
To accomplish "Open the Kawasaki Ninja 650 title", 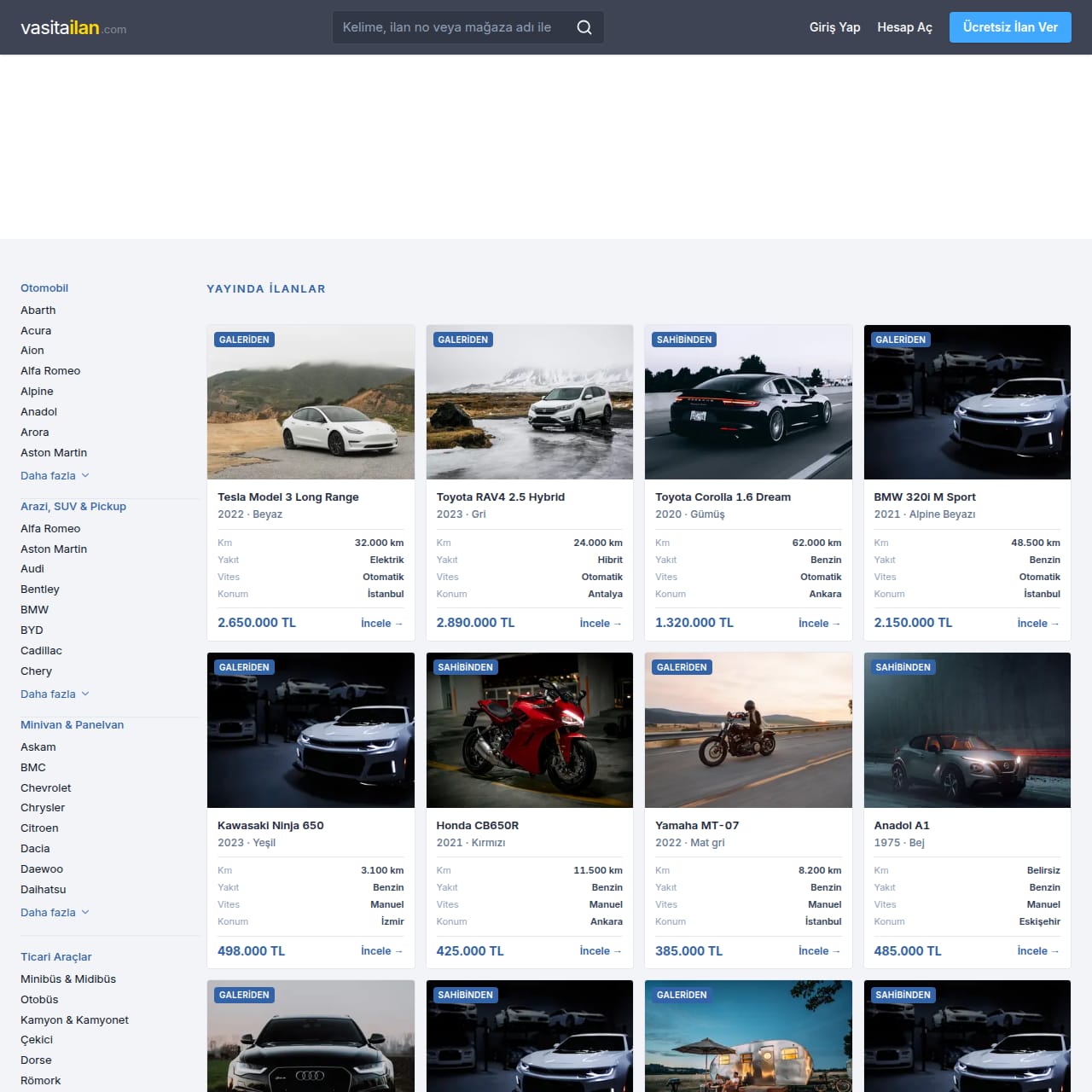I will [270, 826].
